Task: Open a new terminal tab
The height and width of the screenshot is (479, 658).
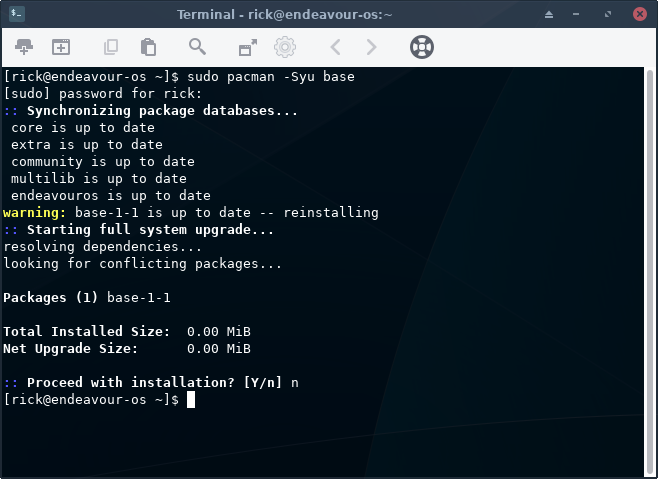Action: 24,47
